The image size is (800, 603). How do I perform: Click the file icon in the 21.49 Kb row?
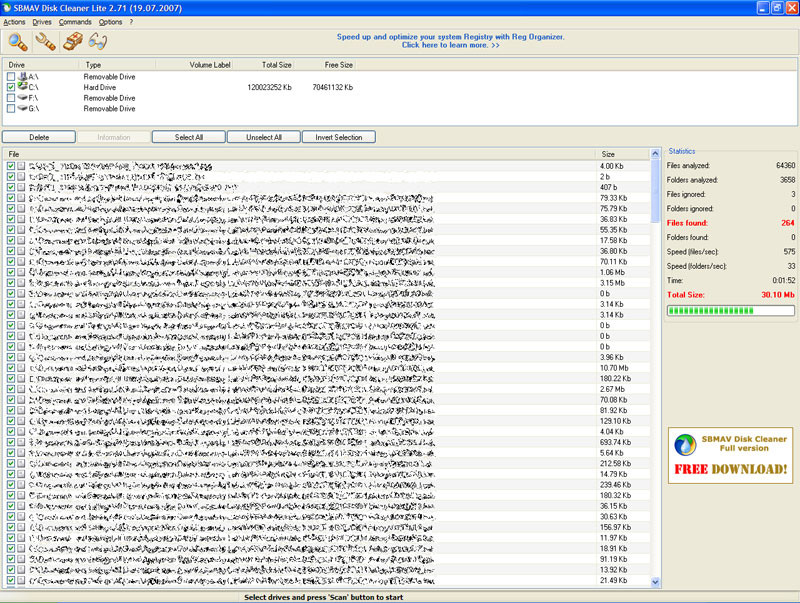coord(21,581)
